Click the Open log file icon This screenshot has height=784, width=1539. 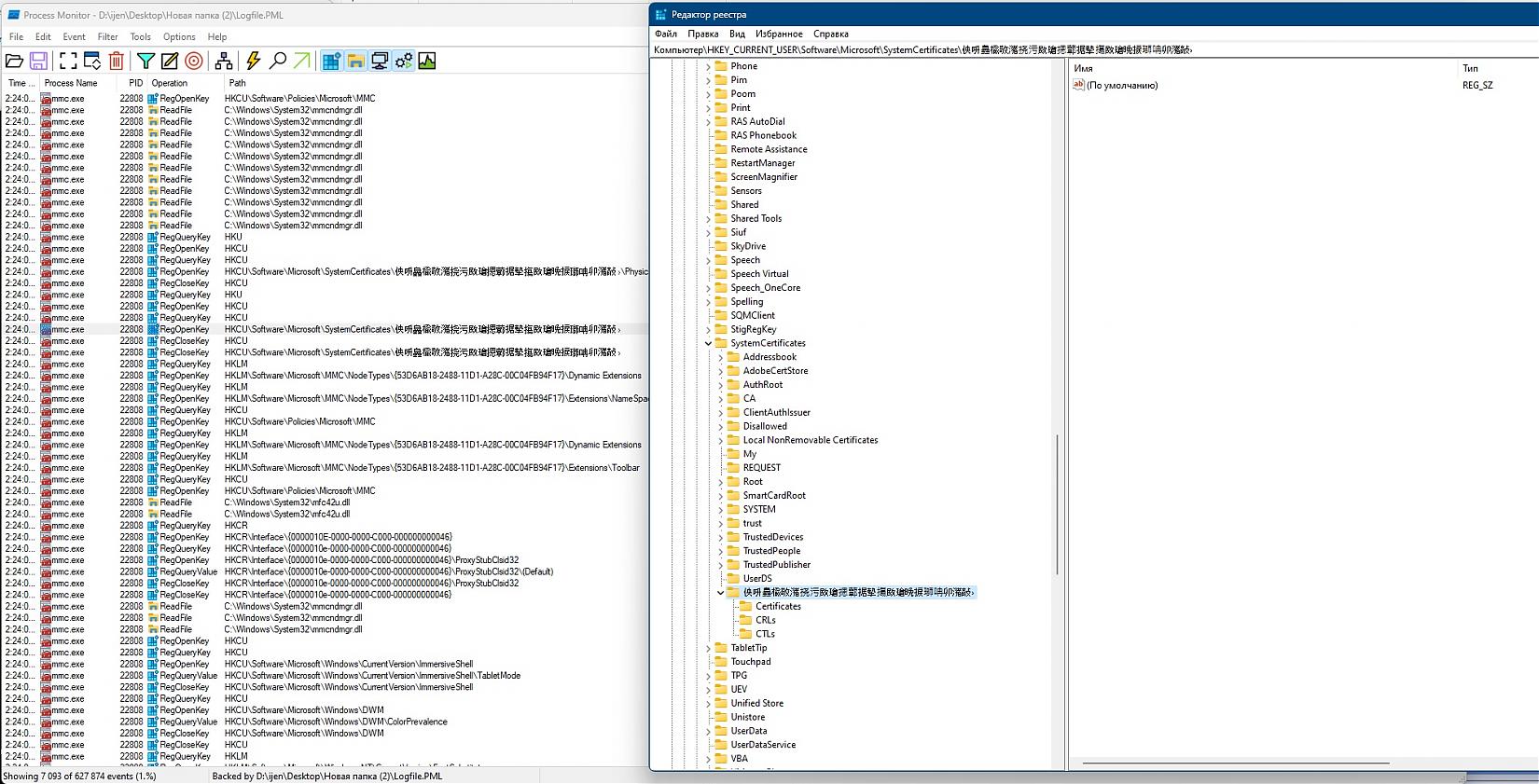point(15,62)
